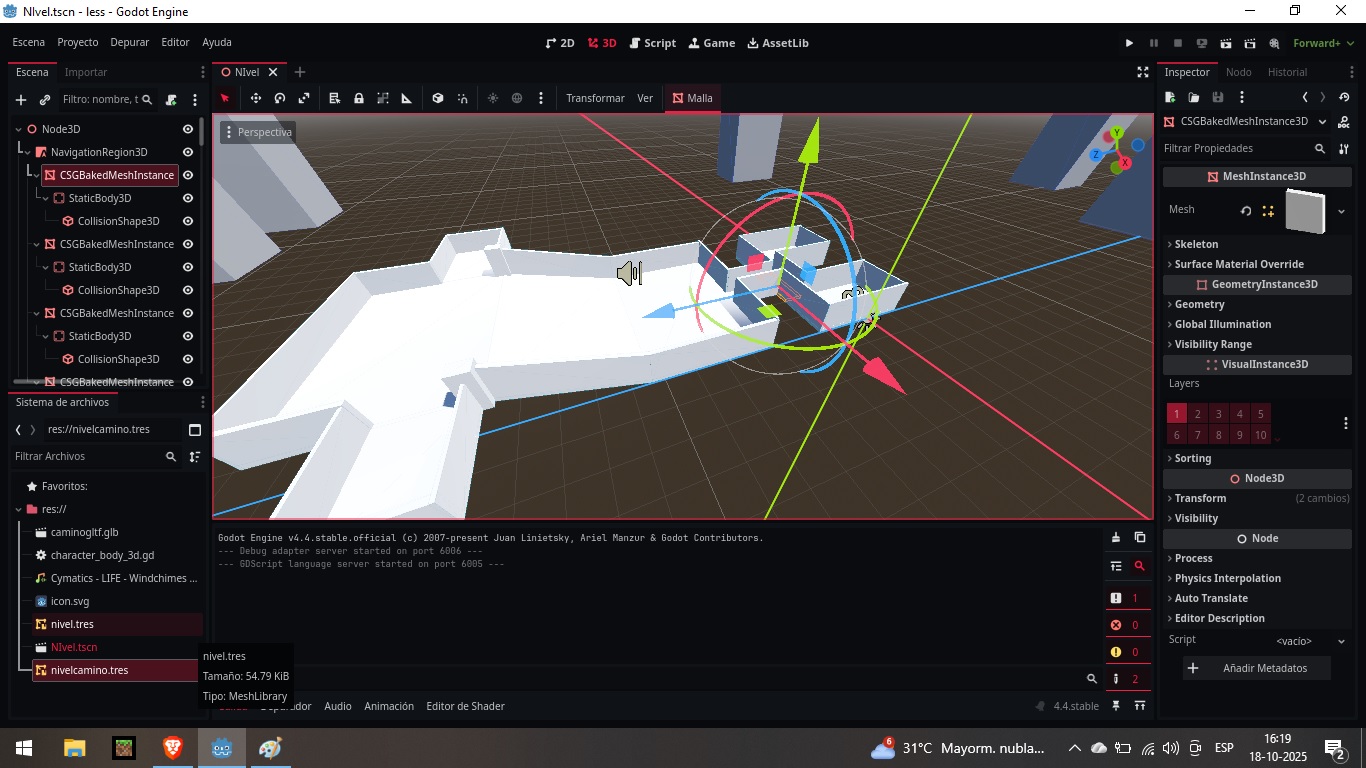Toggle distraction-free mode in the viewport
The height and width of the screenshot is (768, 1366).
pyautogui.click(x=1143, y=72)
